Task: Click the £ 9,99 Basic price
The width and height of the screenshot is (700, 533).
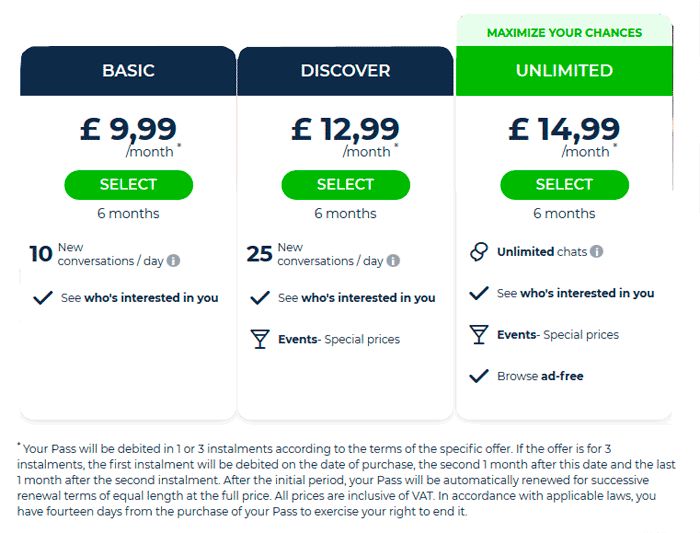Action: tap(129, 129)
